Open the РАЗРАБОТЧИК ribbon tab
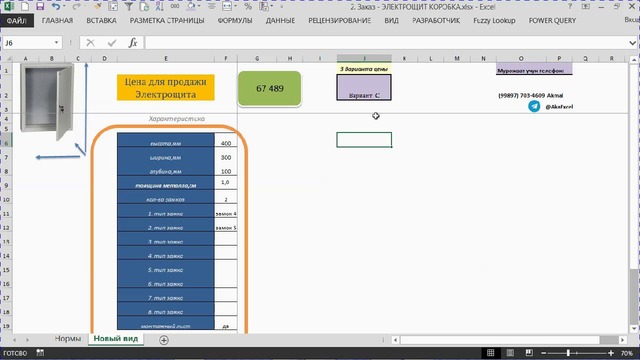 tap(436, 20)
